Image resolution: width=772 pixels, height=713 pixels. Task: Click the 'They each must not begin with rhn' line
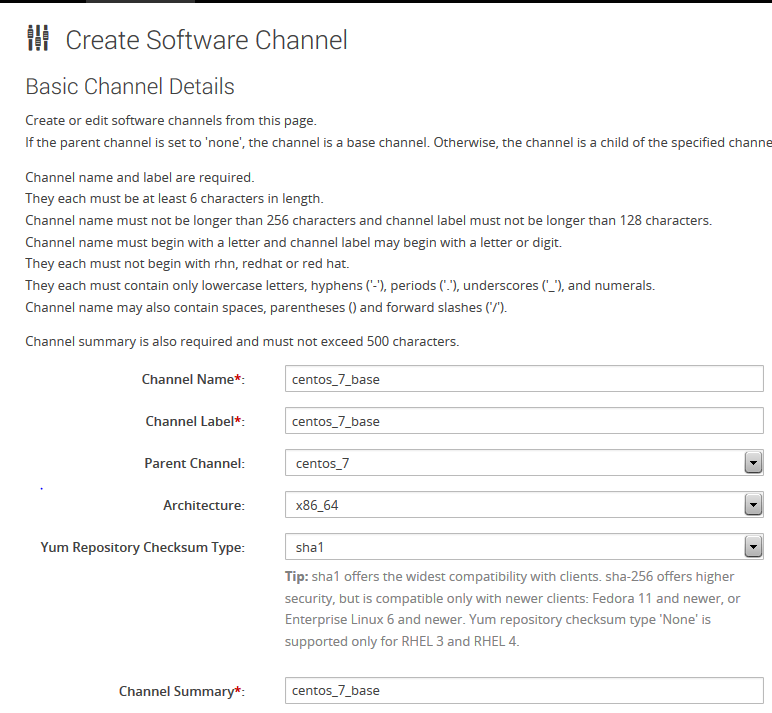187,263
